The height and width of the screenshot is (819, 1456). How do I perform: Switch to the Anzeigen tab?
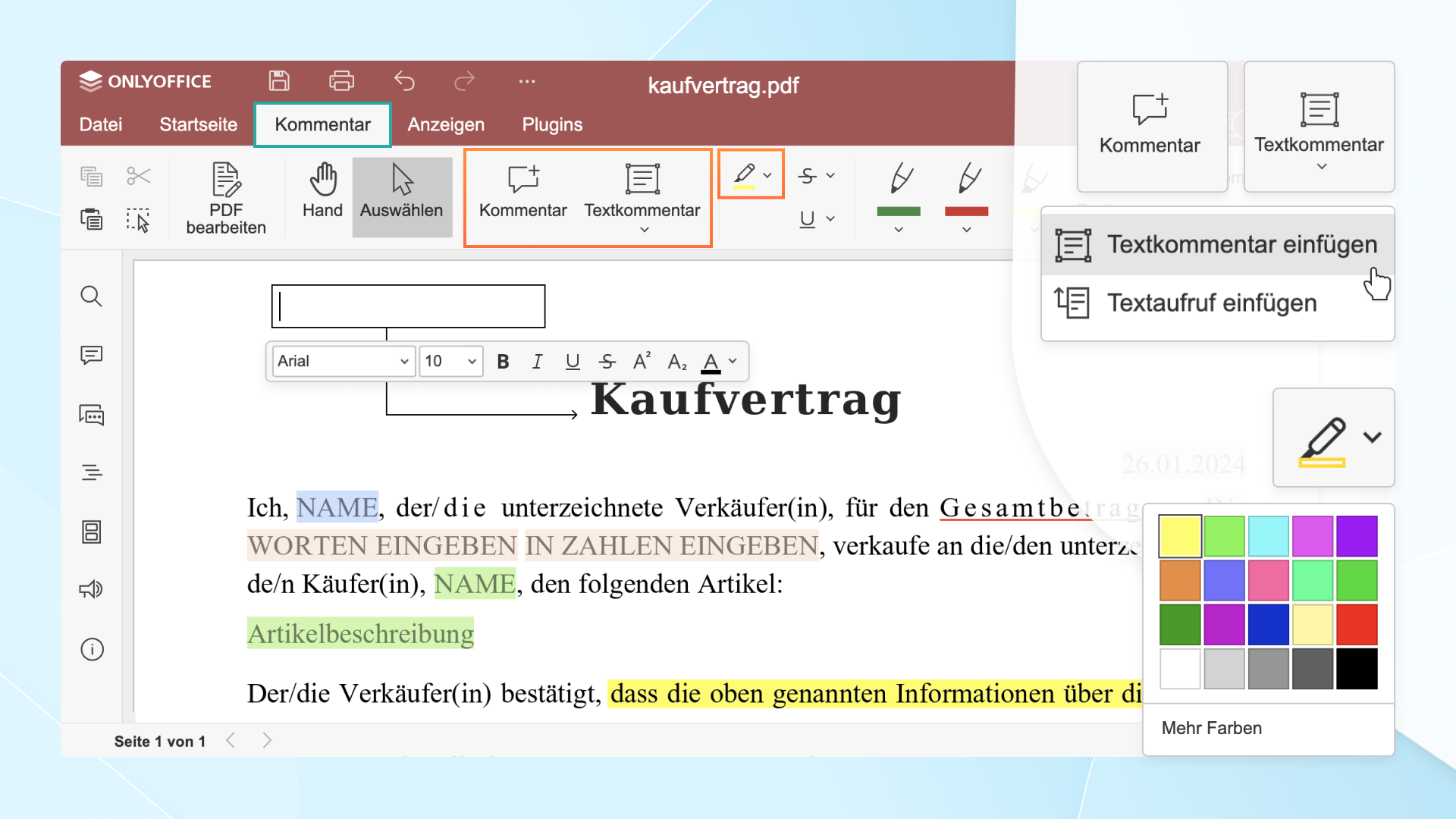(x=446, y=124)
